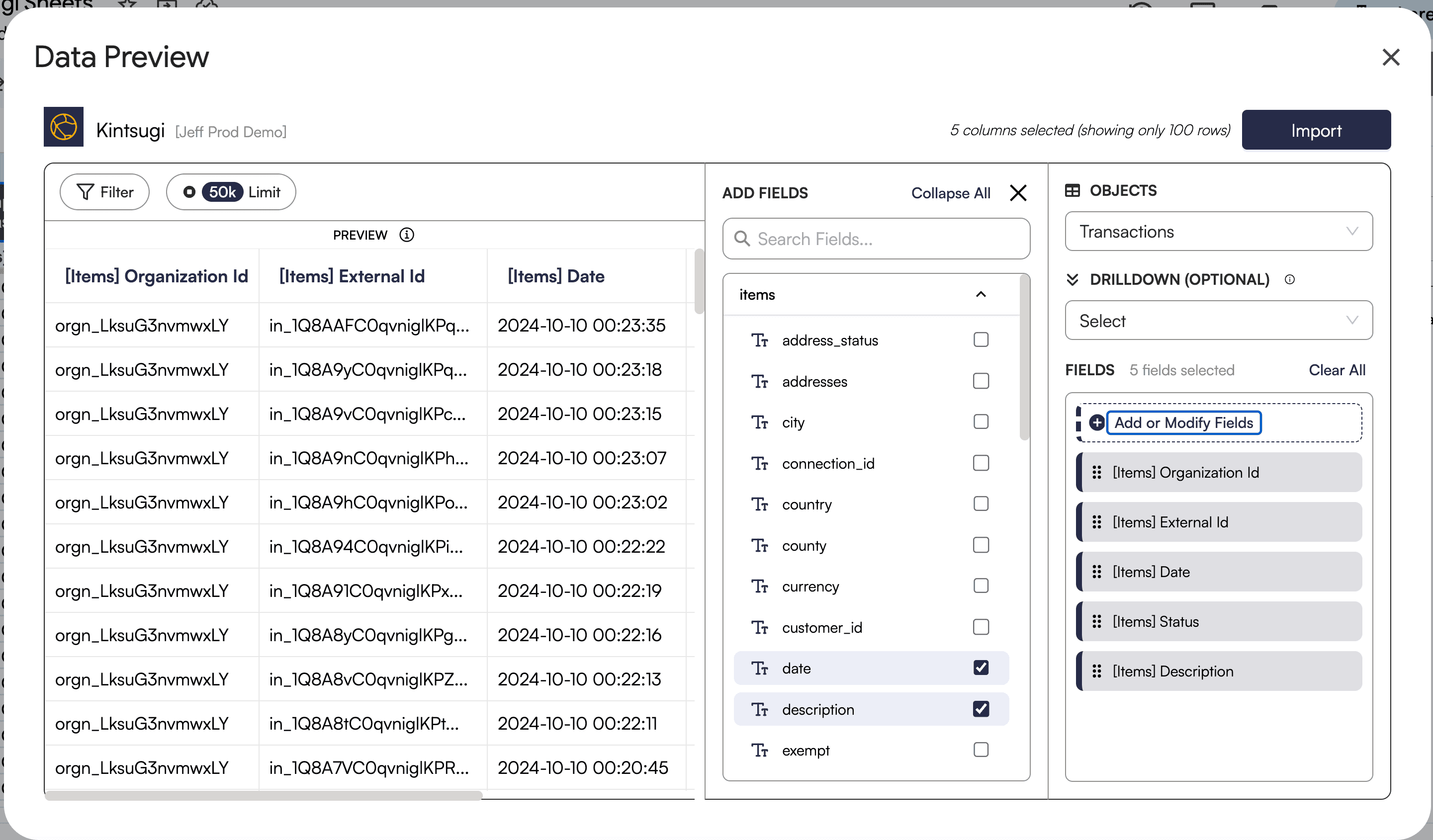Click the Kintsugi logo icon
Image resolution: width=1433 pixels, height=840 pixels.
[64, 127]
